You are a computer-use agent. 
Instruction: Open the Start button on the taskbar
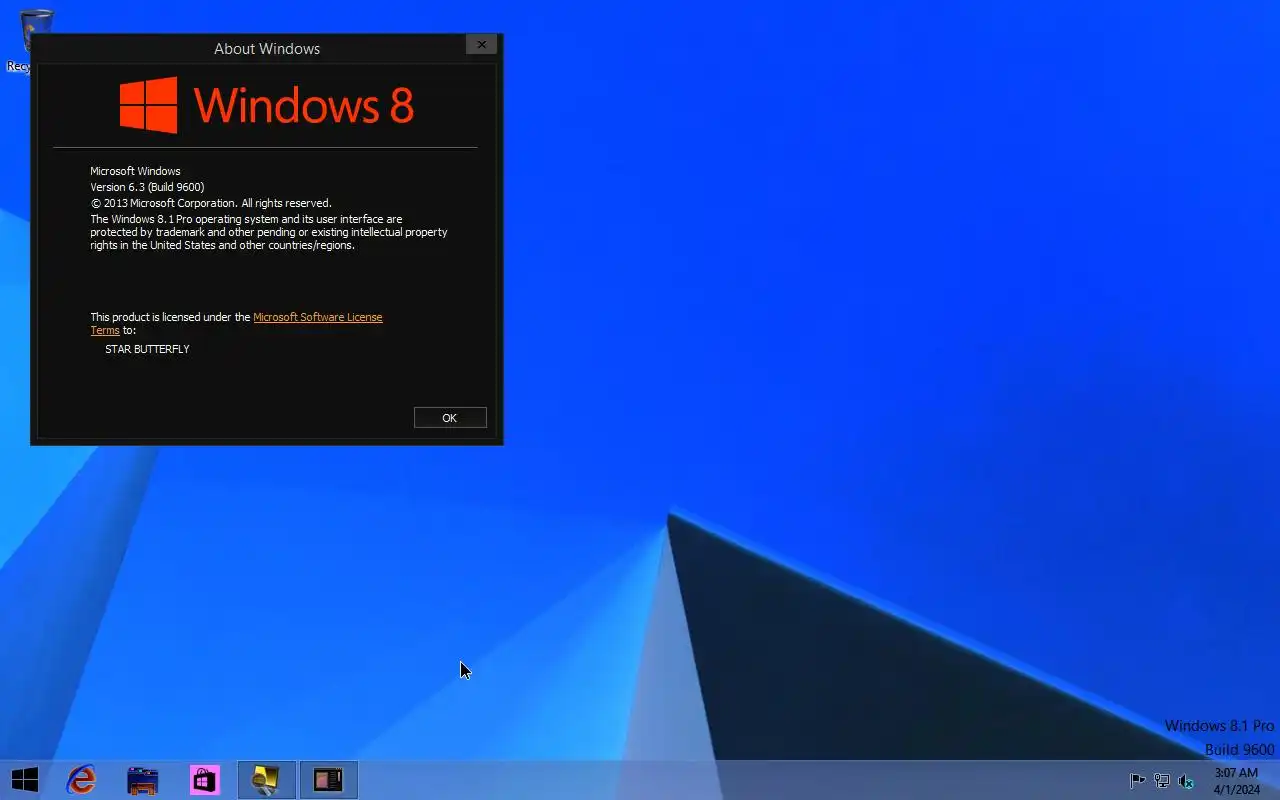click(25, 780)
